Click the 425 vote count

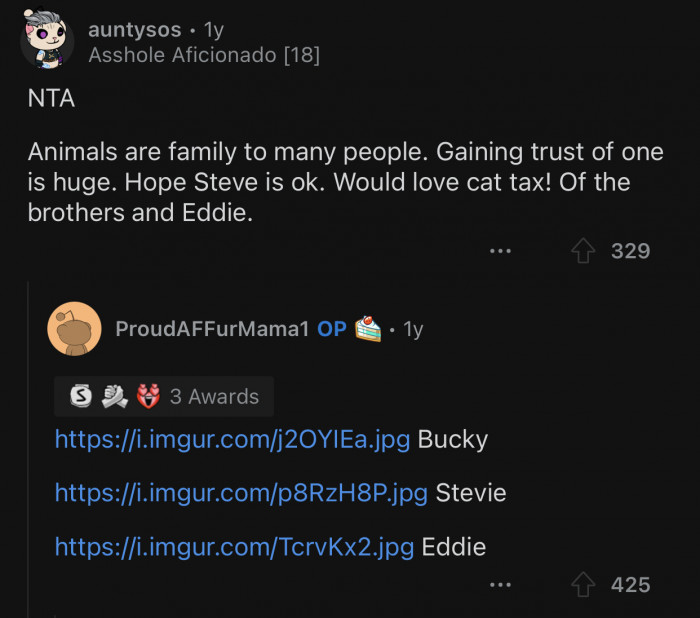click(x=630, y=585)
